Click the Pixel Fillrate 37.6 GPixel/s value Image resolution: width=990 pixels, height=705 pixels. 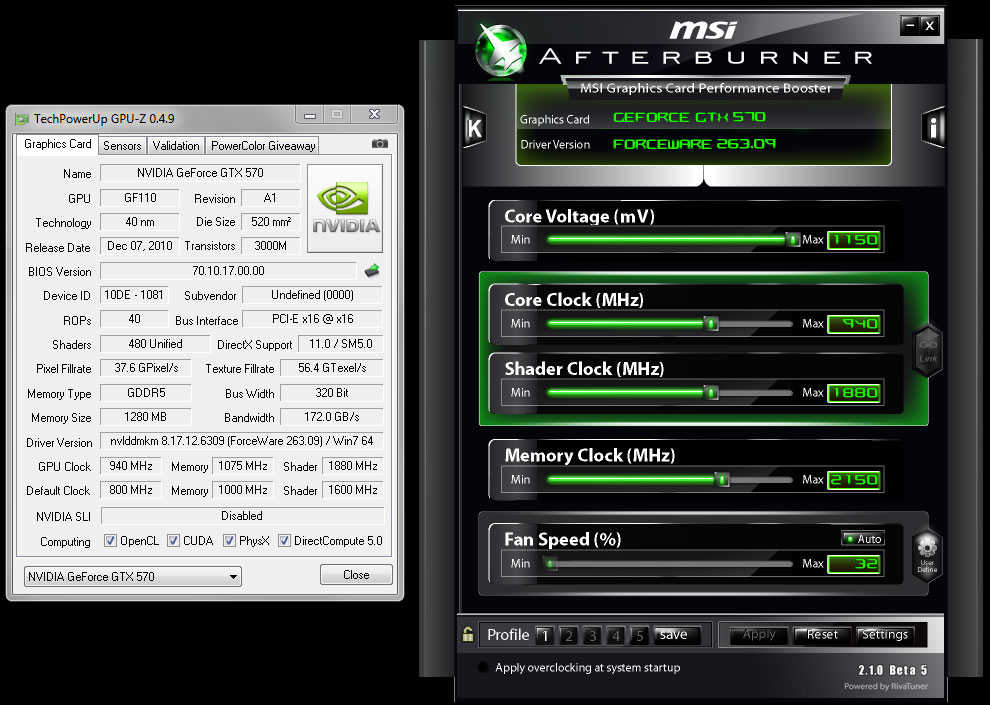click(146, 367)
